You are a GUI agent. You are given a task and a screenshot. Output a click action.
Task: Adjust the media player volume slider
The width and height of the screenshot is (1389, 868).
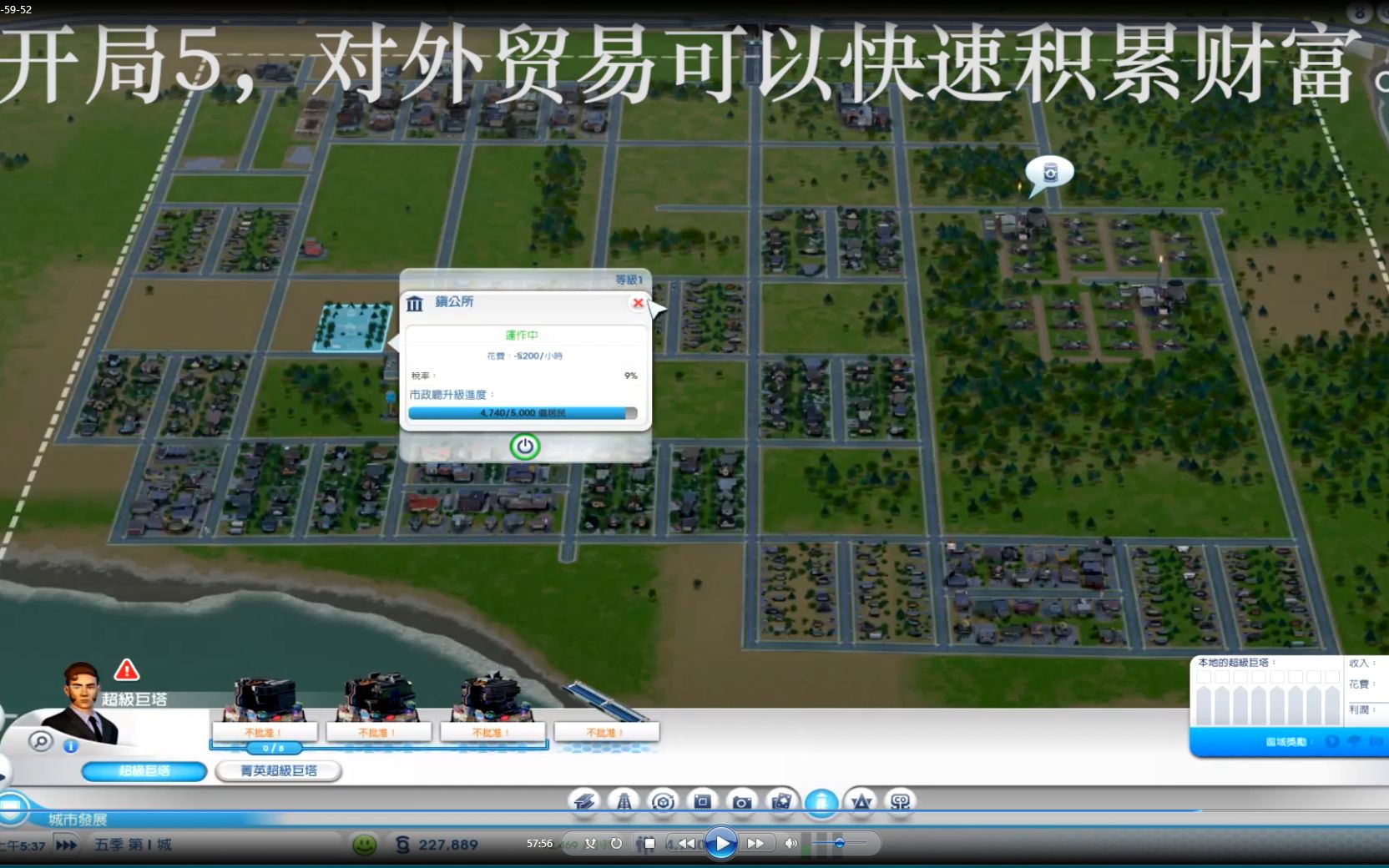839,843
